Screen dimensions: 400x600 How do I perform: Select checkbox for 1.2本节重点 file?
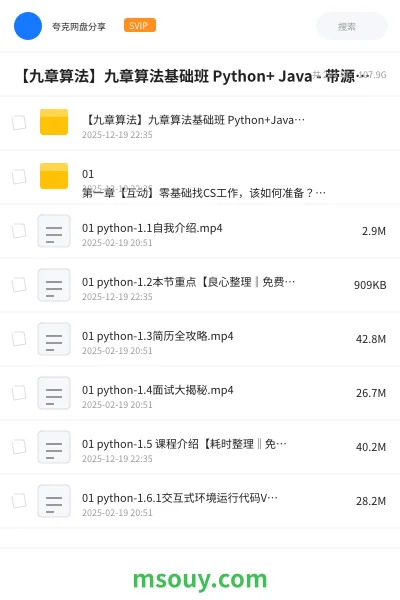(19, 285)
